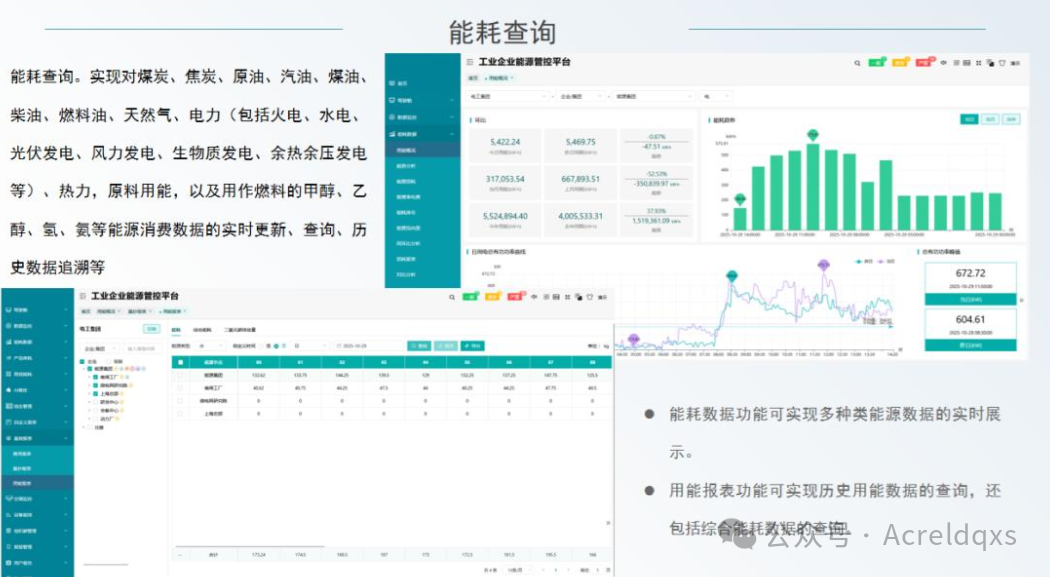Toggle teal series in line chart legend
The height and width of the screenshot is (577, 1050).
click(865, 261)
